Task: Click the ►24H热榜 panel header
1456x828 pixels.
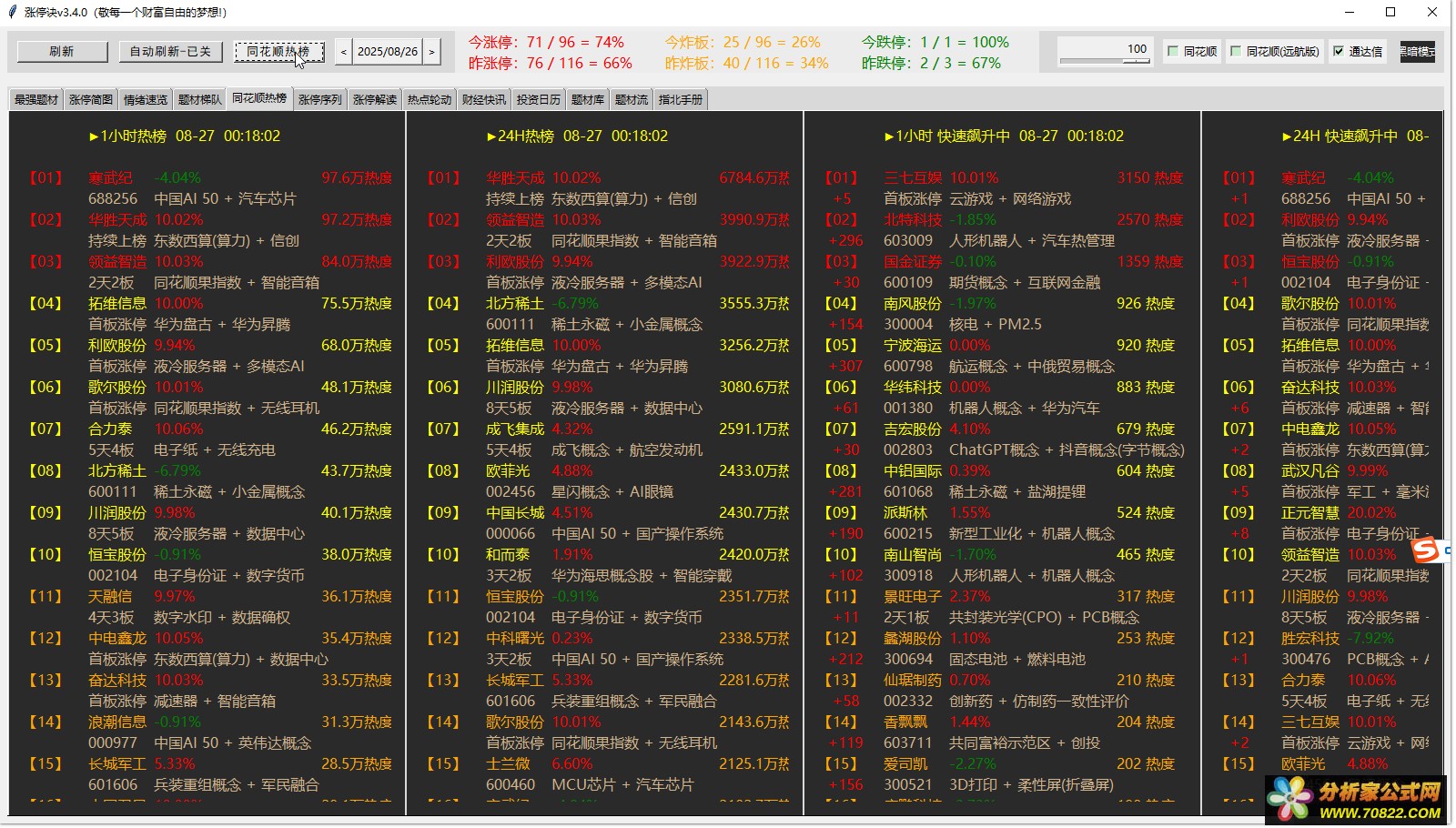Action: click(x=577, y=136)
